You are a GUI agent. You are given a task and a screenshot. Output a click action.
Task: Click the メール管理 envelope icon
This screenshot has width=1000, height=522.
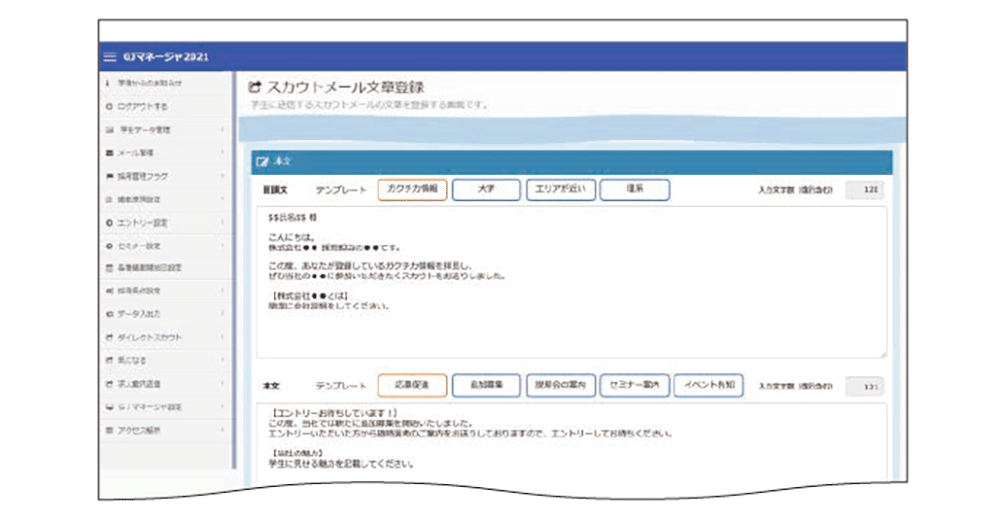click(108, 153)
